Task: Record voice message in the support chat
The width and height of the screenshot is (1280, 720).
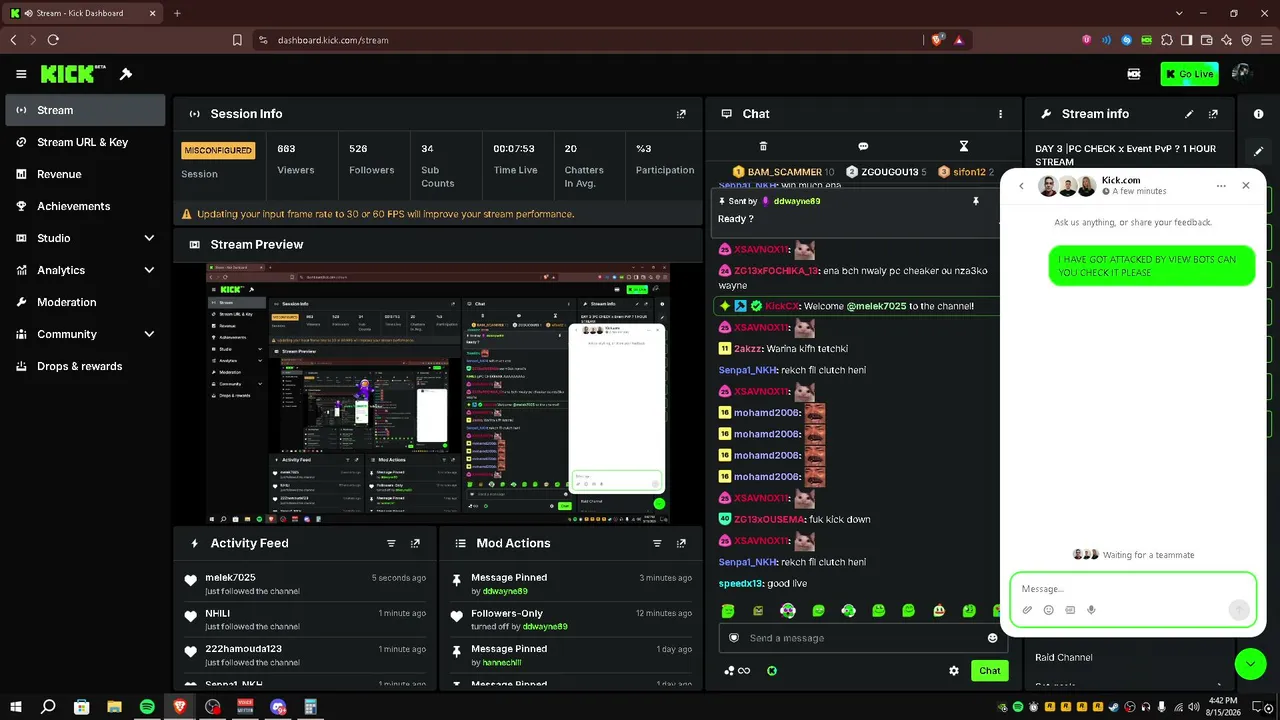Action: pyautogui.click(x=1091, y=610)
